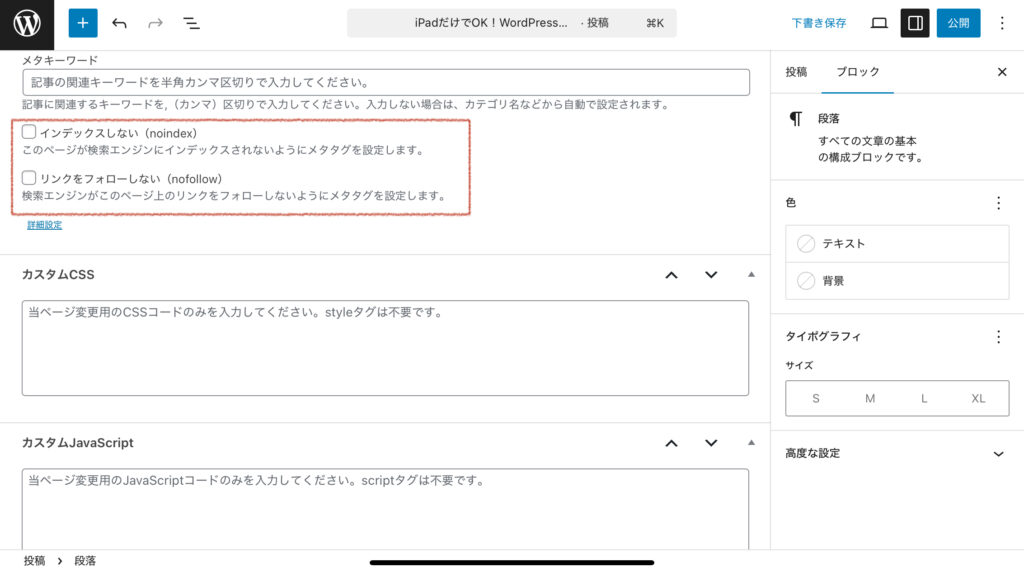Screen dimensions: 1024x572
Task: Focus the カスタムCSS text area
Action: click(385, 347)
